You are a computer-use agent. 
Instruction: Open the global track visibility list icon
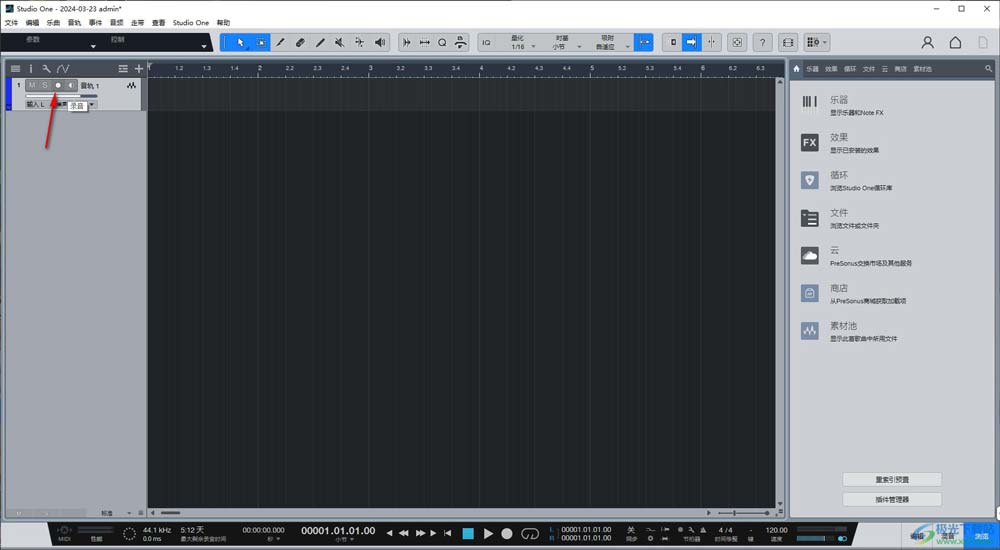click(x=123, y=68)
